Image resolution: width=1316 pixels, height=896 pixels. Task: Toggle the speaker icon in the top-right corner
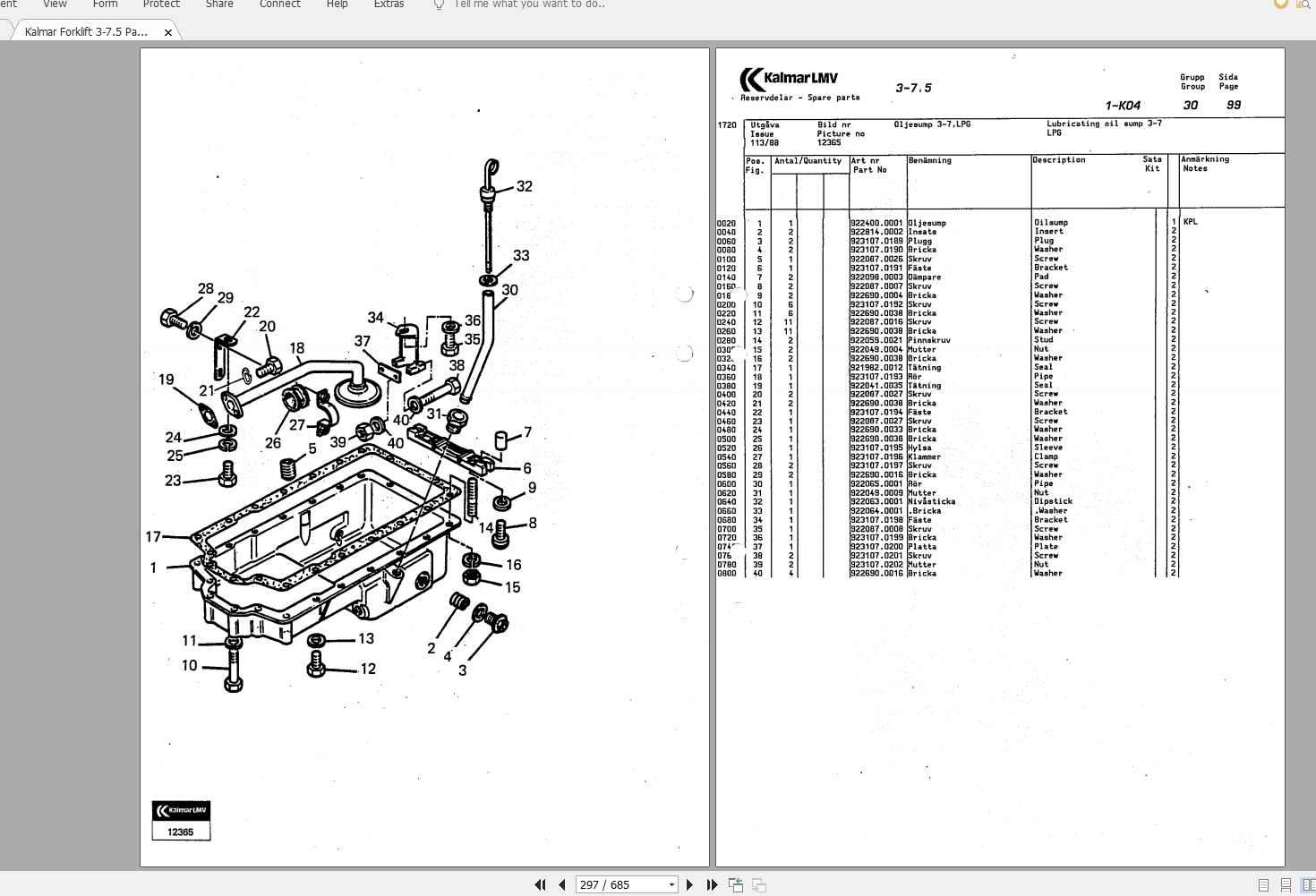[1280, 4]
